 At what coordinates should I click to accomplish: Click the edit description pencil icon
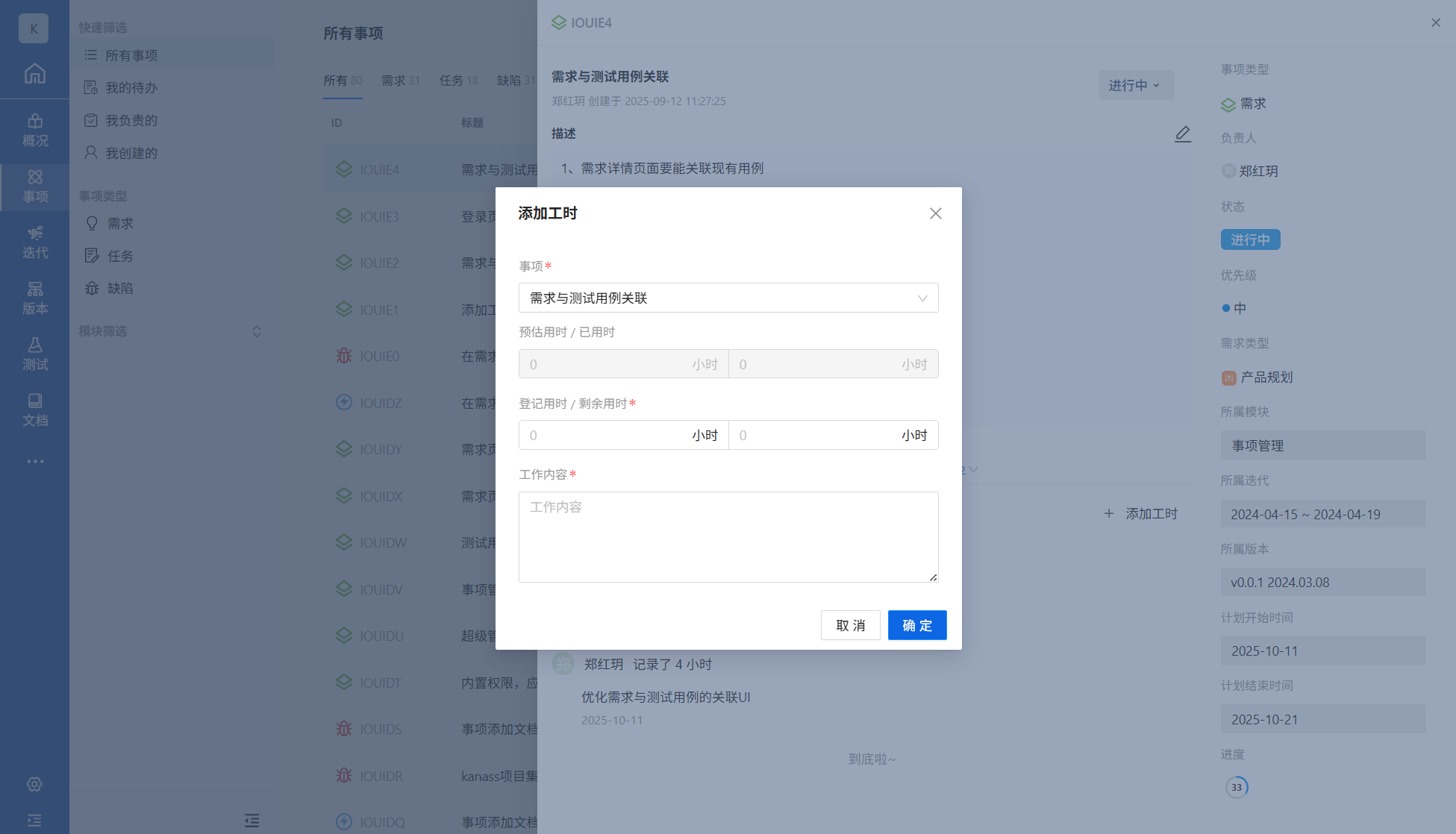point(1183,134)
